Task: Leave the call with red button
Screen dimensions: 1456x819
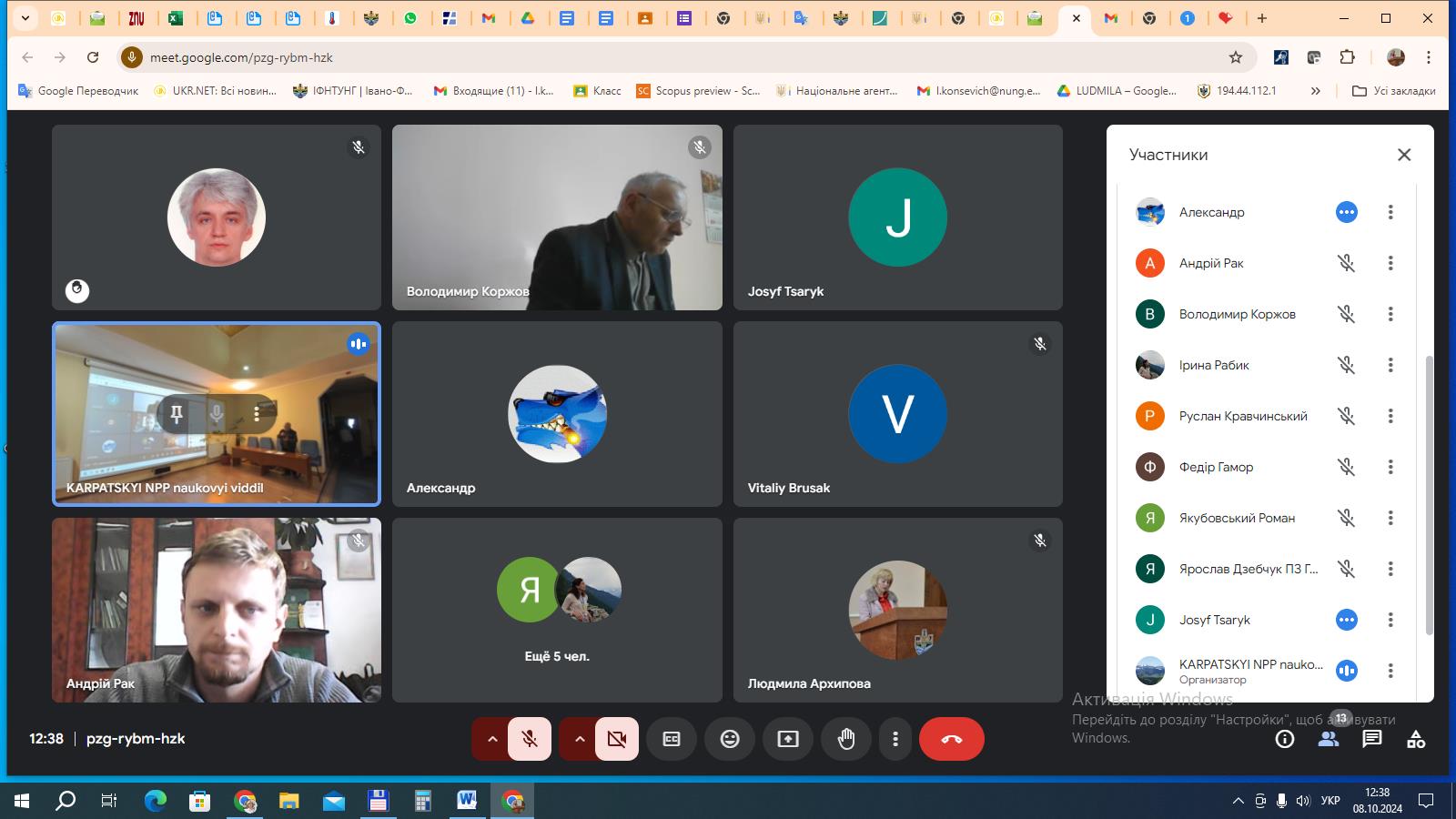Action: tap(952, 739)
